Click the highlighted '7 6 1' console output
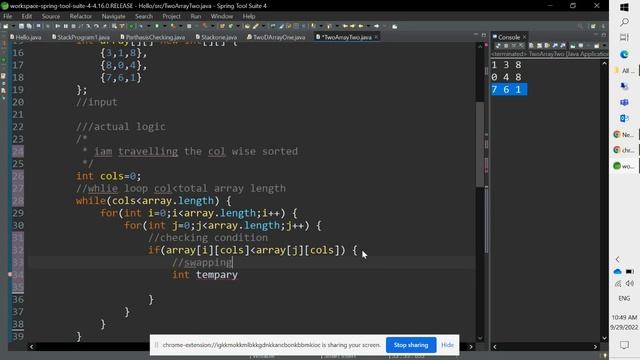Viewport: 640px width, 360px height. pyautogui.click(x=509, y=89)
